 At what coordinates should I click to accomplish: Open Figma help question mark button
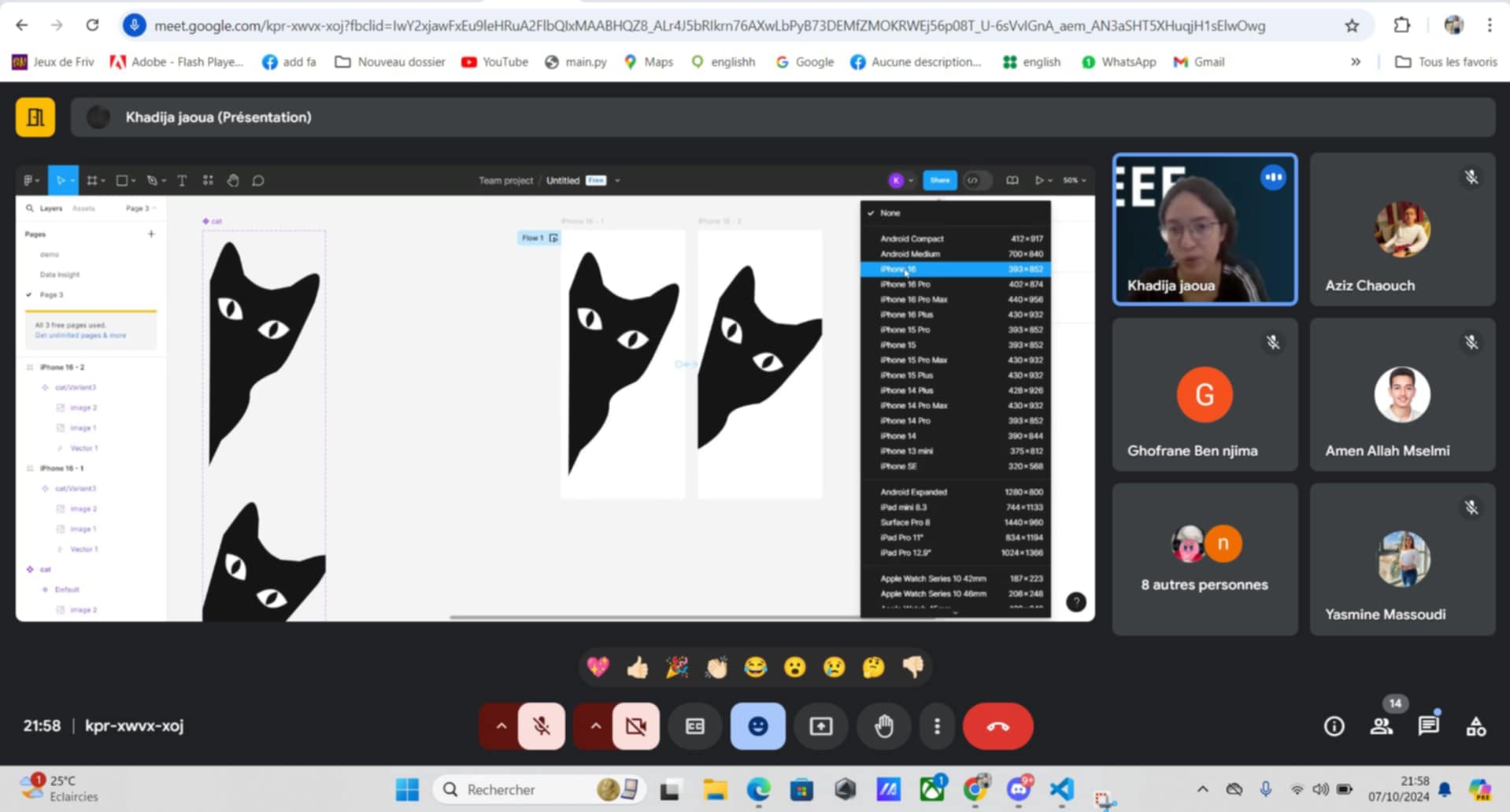point(1075,602)
